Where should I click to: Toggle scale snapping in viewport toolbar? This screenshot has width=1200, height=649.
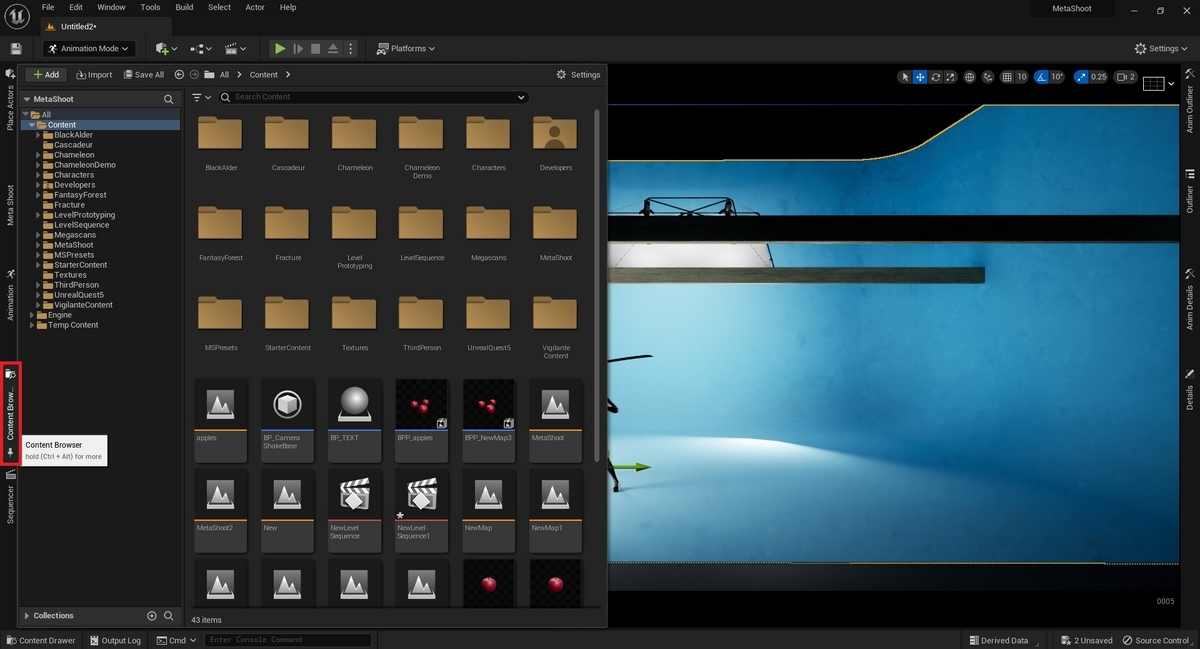[x=1080, y=76]
